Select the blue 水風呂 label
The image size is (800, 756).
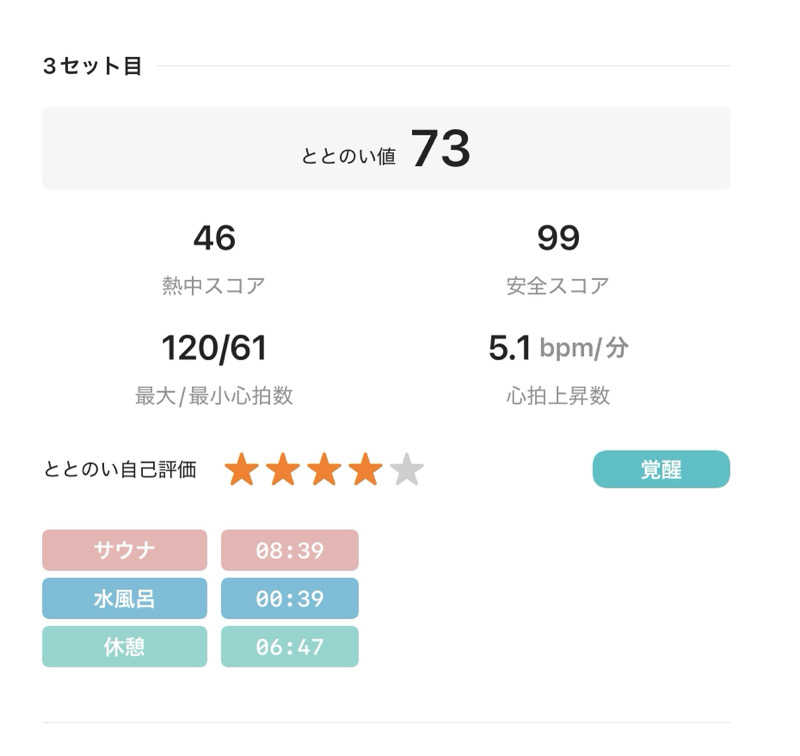click(124, 599)
